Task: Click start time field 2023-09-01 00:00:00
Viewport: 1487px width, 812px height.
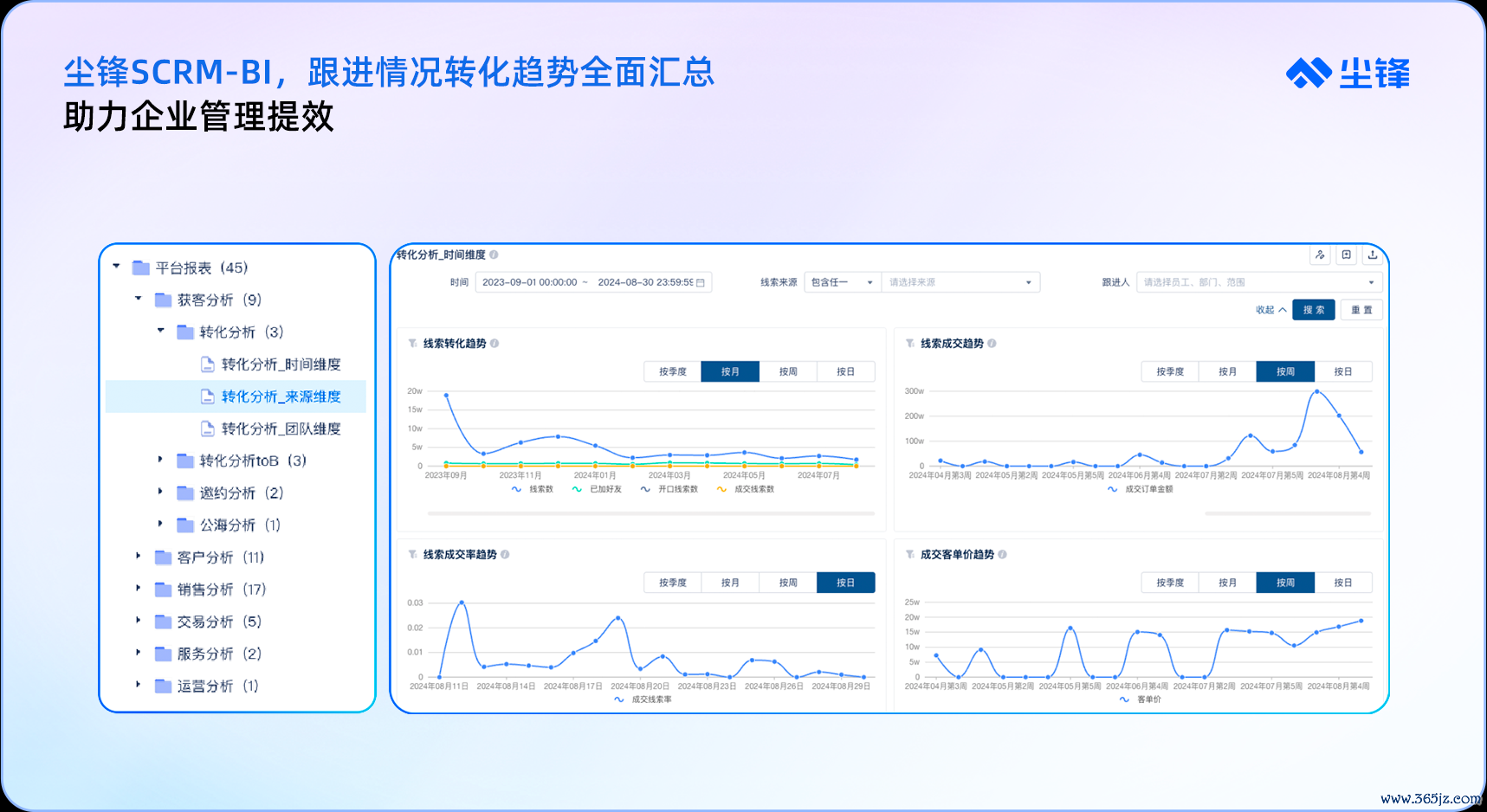Action: point(529,282)
